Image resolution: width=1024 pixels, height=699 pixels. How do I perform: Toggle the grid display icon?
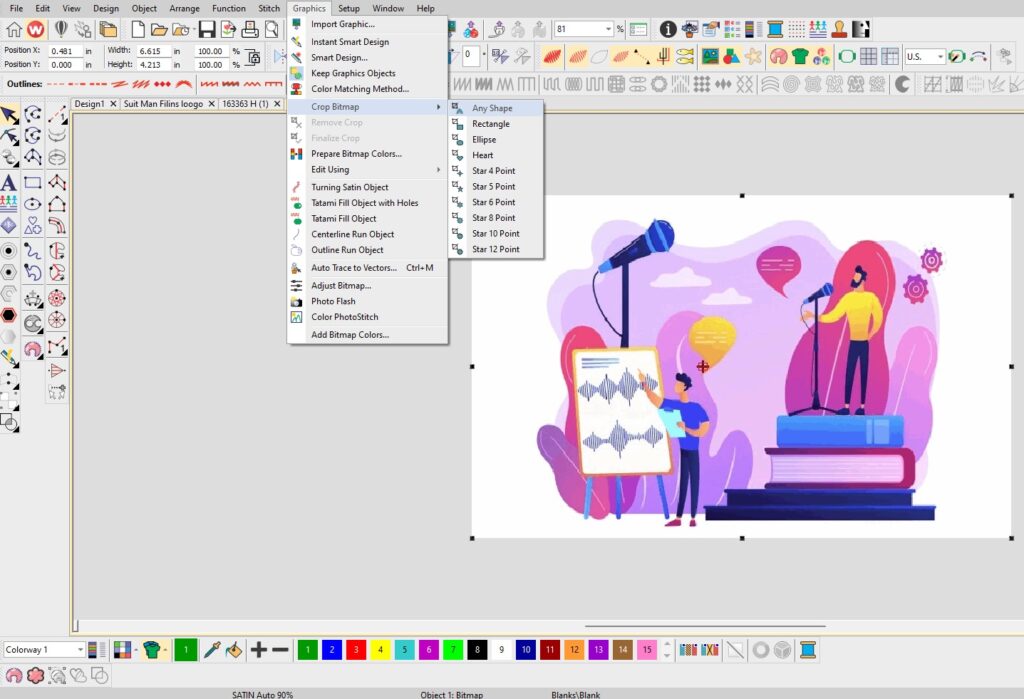click(868, 57)
